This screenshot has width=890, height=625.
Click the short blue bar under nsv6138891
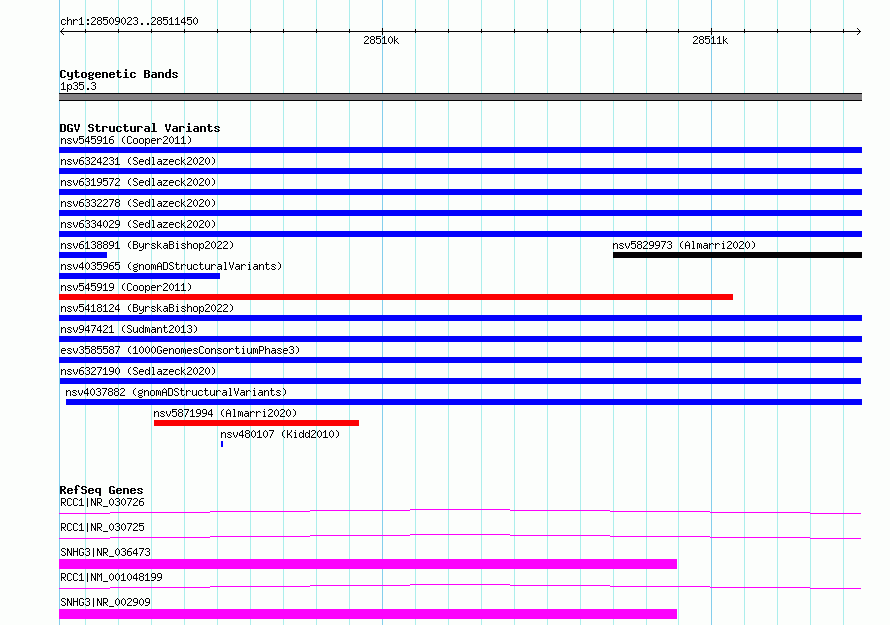pyautogui.click(x=83, y=255)
